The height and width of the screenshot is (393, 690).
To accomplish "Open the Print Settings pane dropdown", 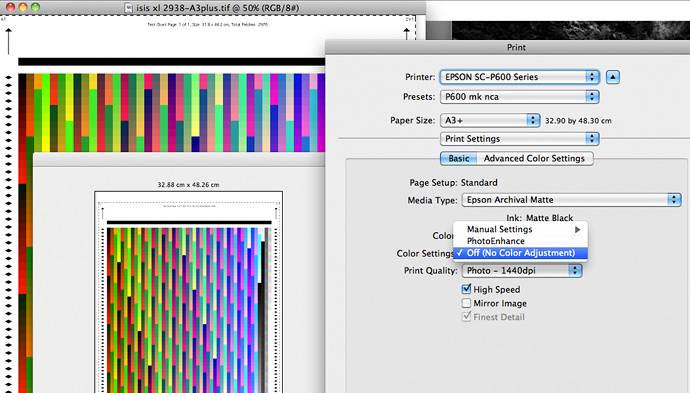I will click(520, 139).
